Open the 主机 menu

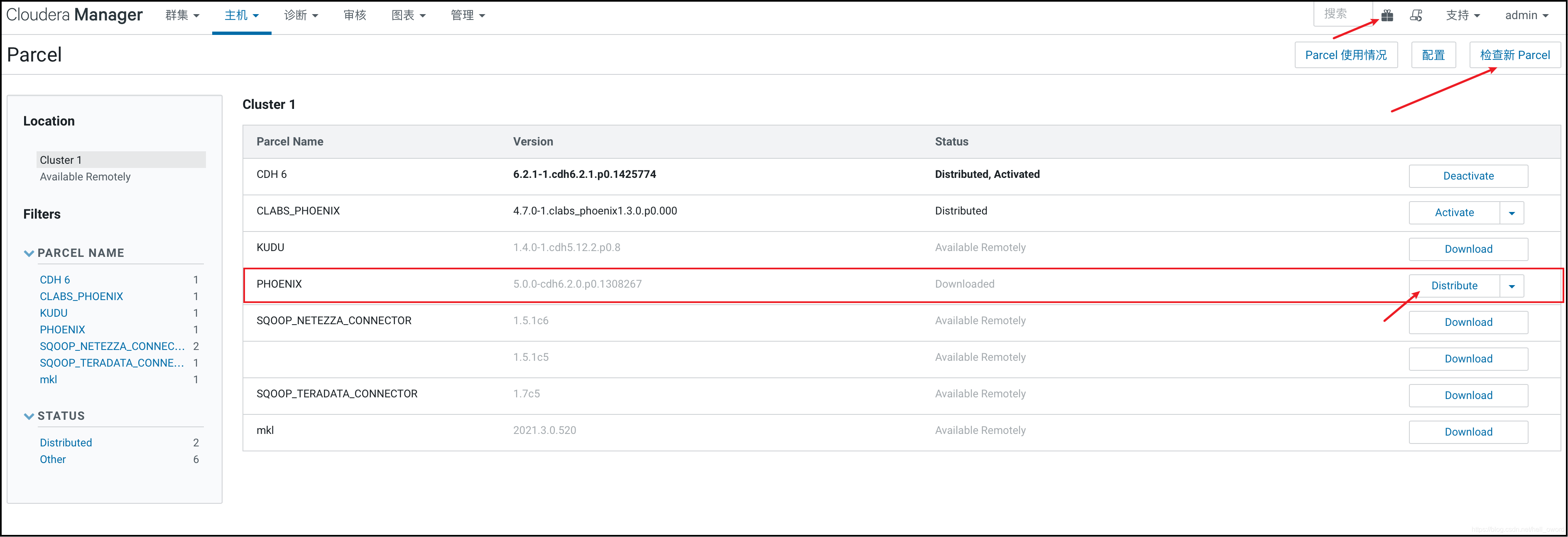pyautogui.click(x=242, y=15)
